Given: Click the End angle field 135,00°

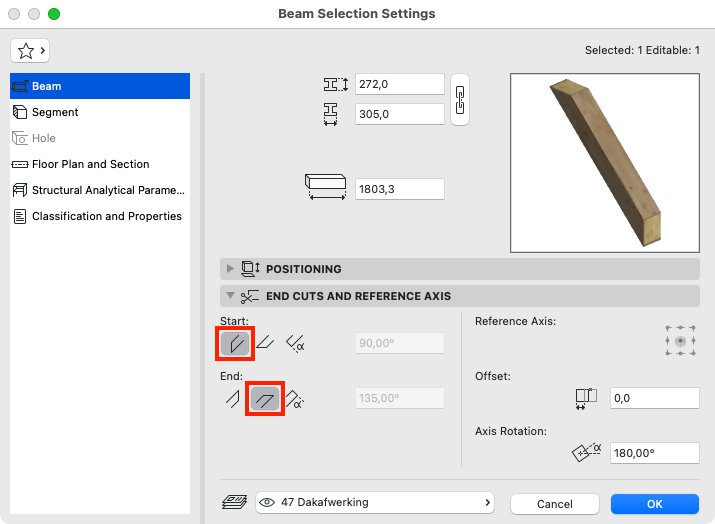Looking at the screenshot, I should click(399, 398).
